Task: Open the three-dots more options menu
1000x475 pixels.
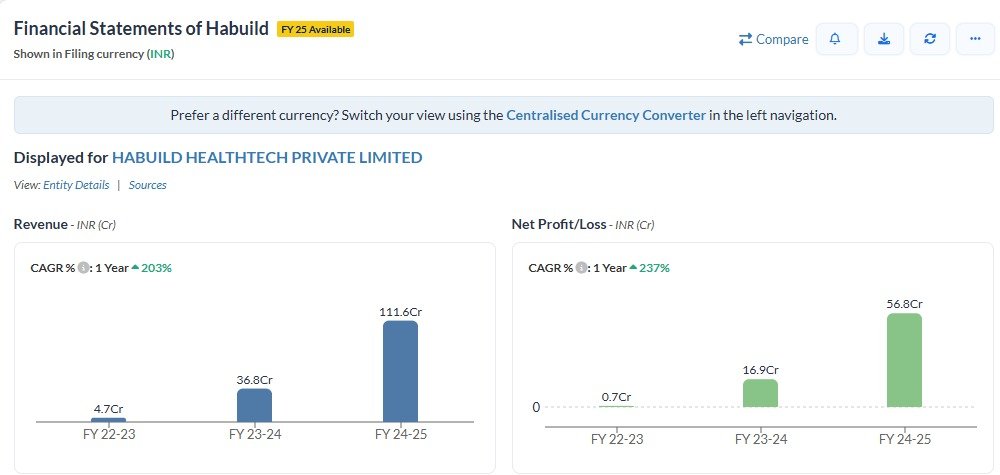Action: pos(975,40)
